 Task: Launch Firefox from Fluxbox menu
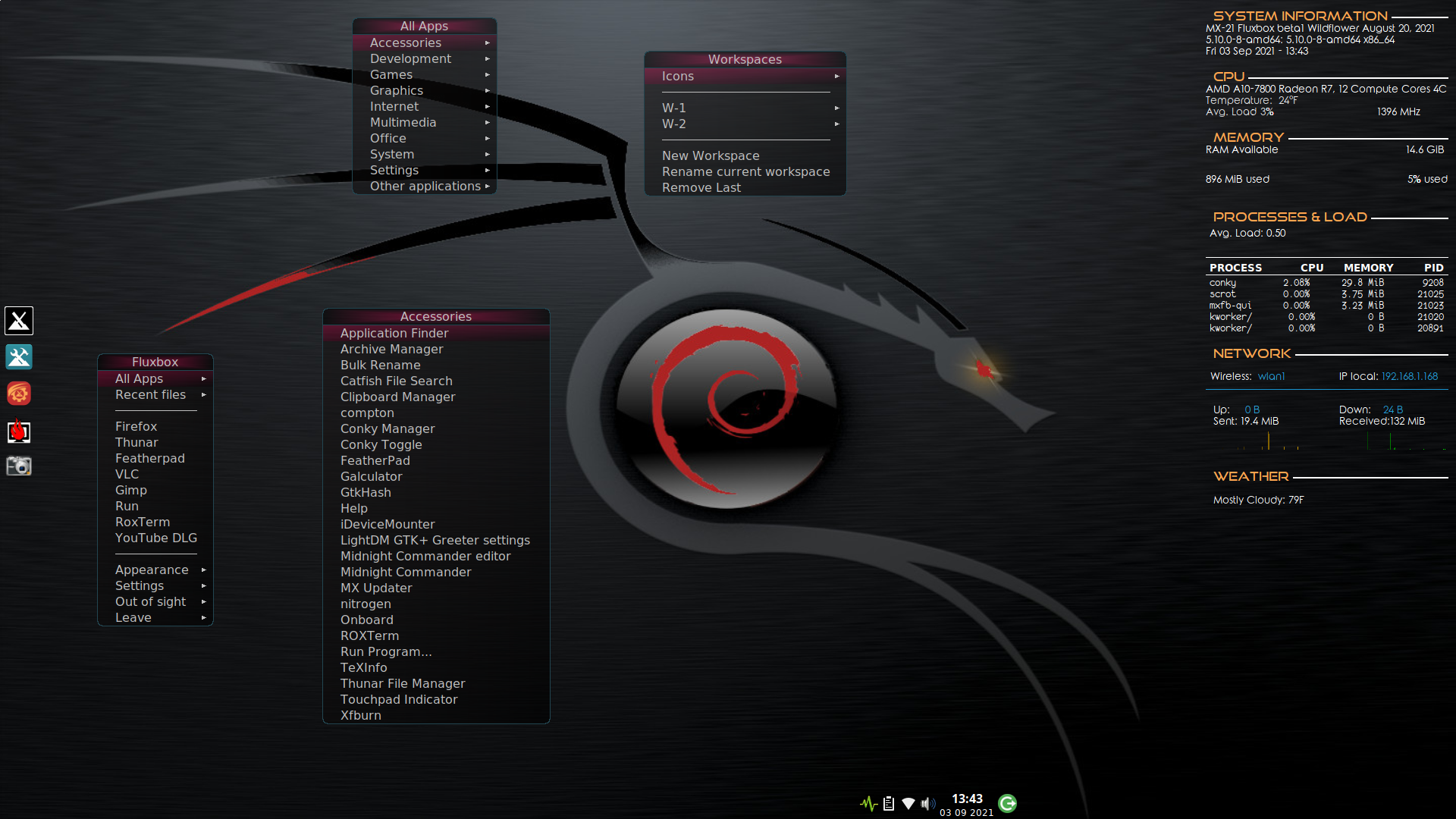coord(155,426)
